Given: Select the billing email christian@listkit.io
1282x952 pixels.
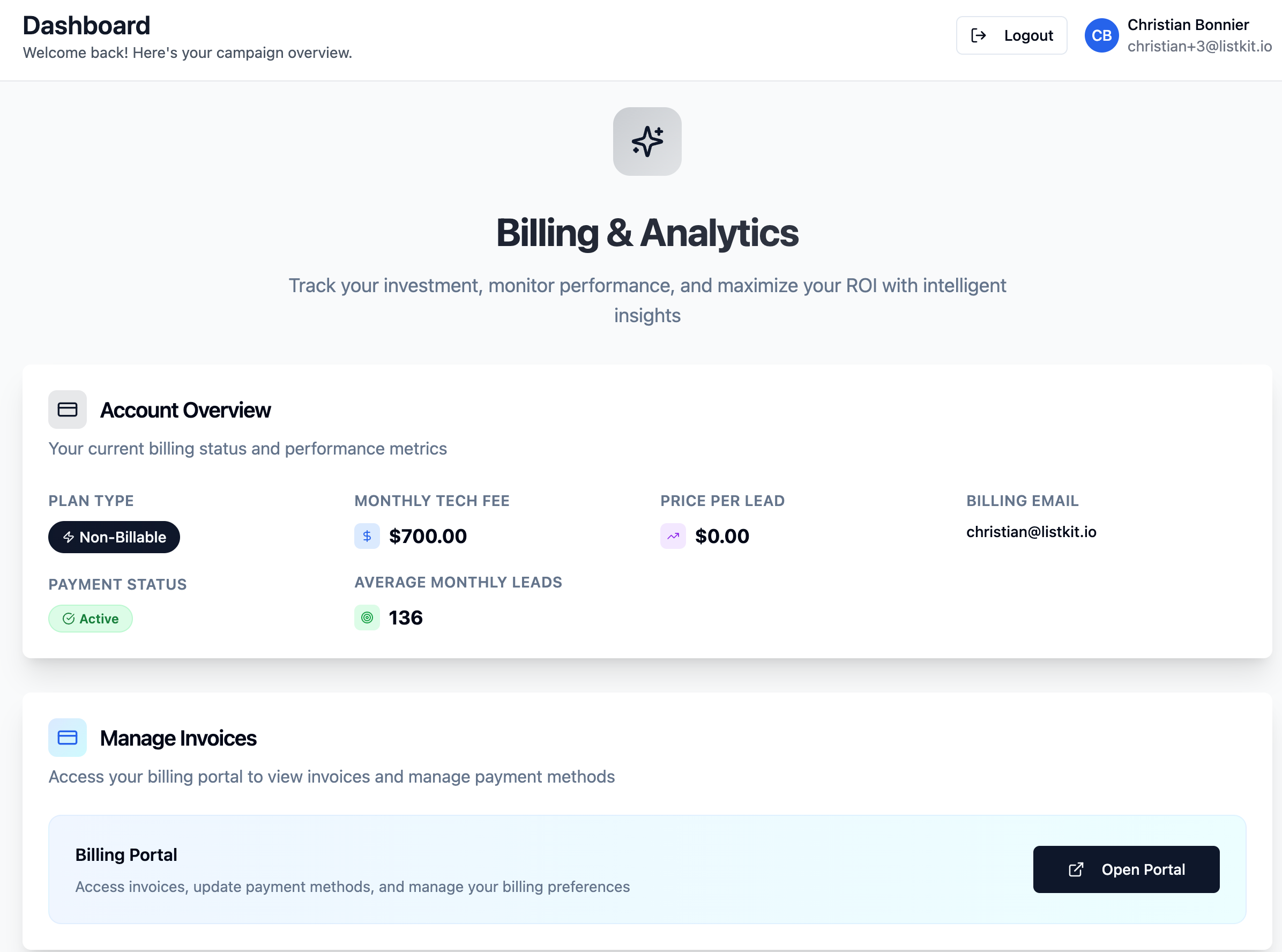Looking at the screenshot, I should coord(1031,532).
